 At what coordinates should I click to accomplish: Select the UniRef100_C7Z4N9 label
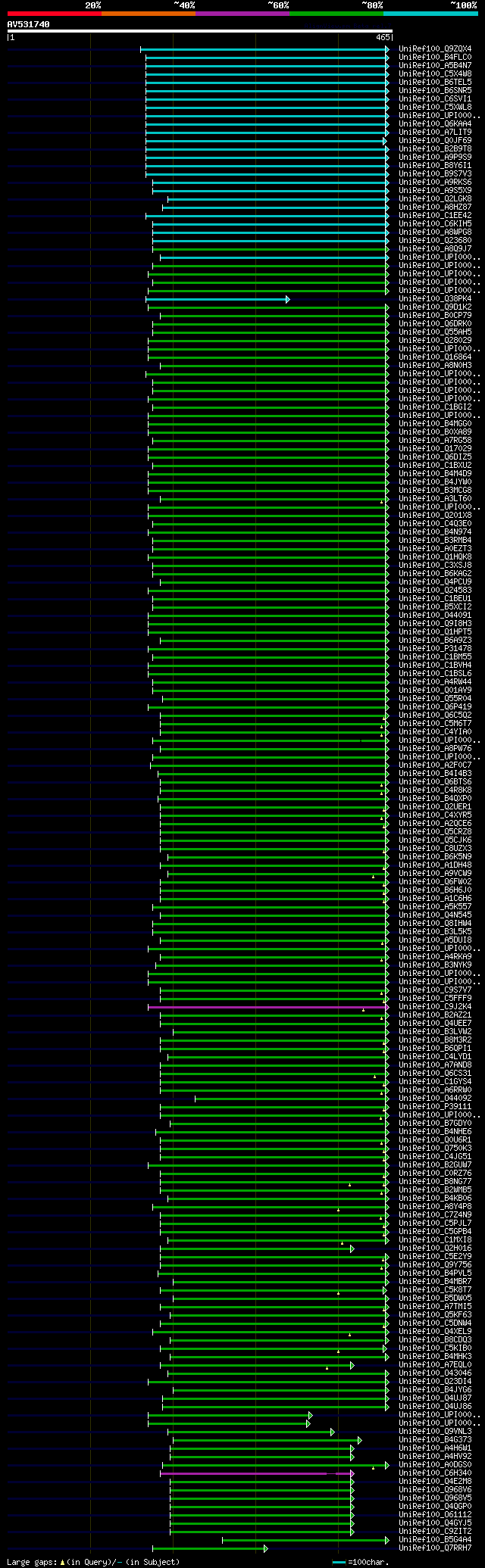[x=435, y=1215]
